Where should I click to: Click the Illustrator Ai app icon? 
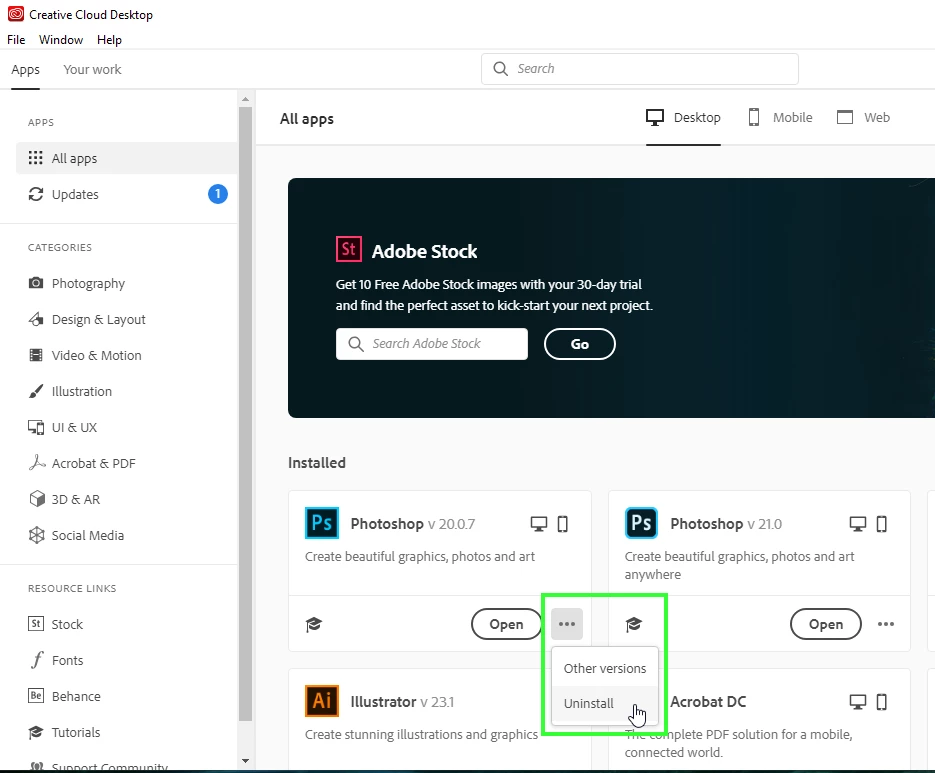[x=322, y=701]
